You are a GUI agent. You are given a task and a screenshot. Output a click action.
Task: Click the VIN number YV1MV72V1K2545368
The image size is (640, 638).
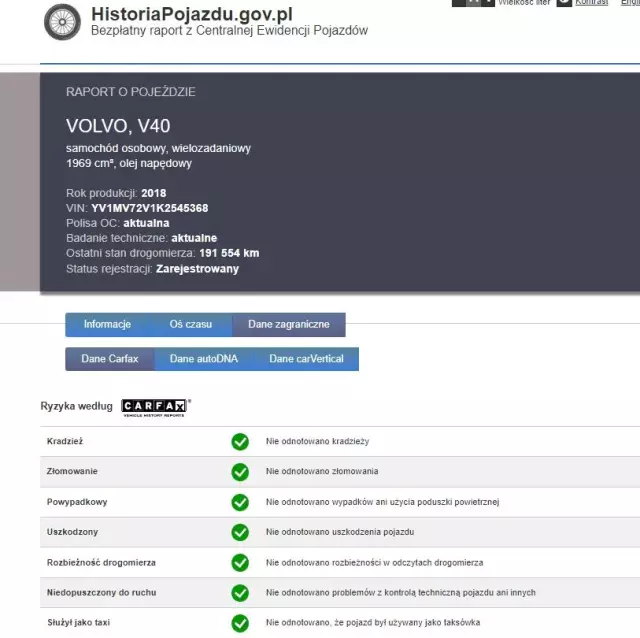click(149, 208)
